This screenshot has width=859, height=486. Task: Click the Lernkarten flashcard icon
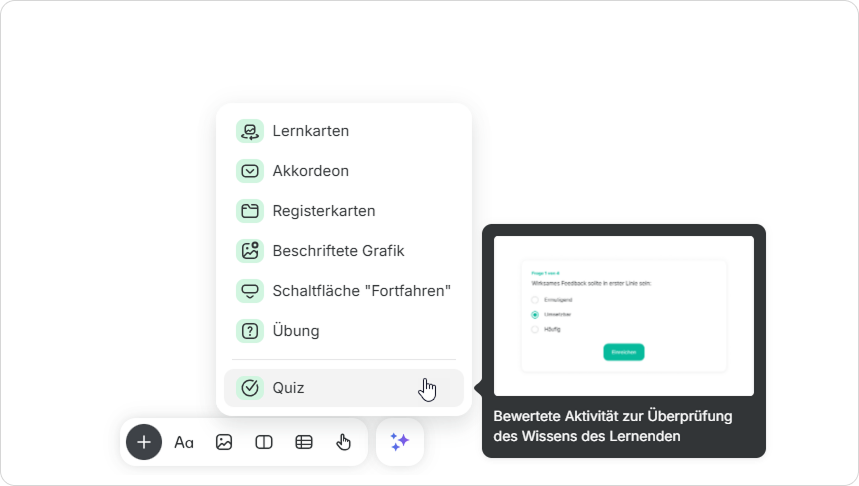pos(250,131)
